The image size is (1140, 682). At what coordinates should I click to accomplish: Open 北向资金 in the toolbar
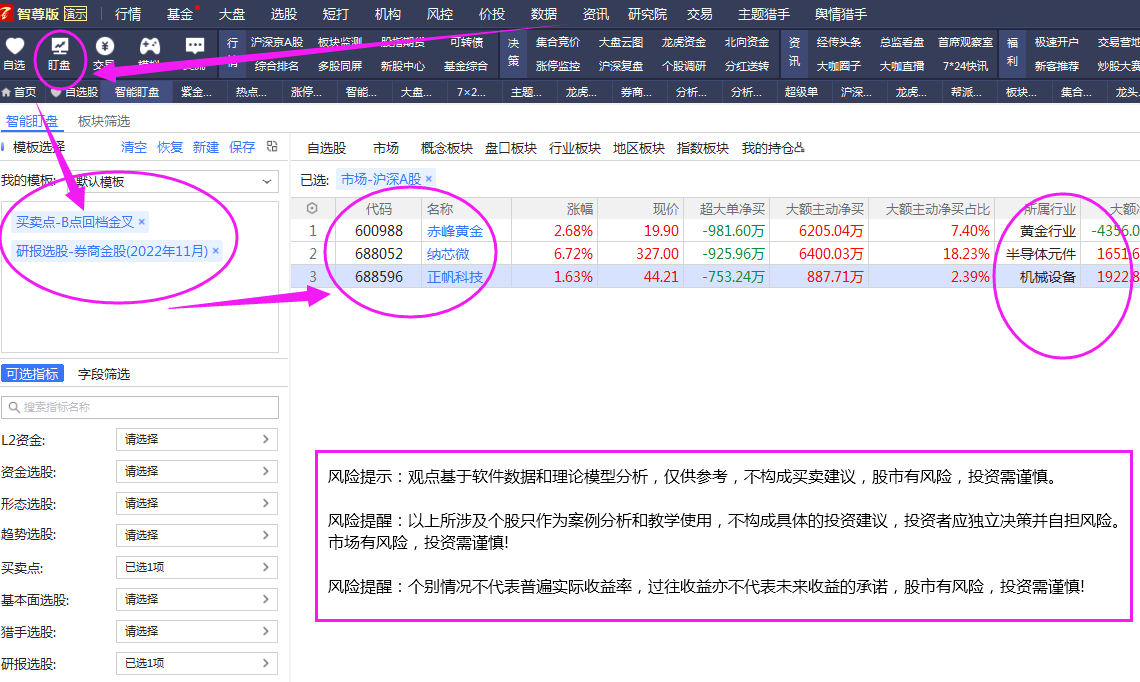click(747, 42)
